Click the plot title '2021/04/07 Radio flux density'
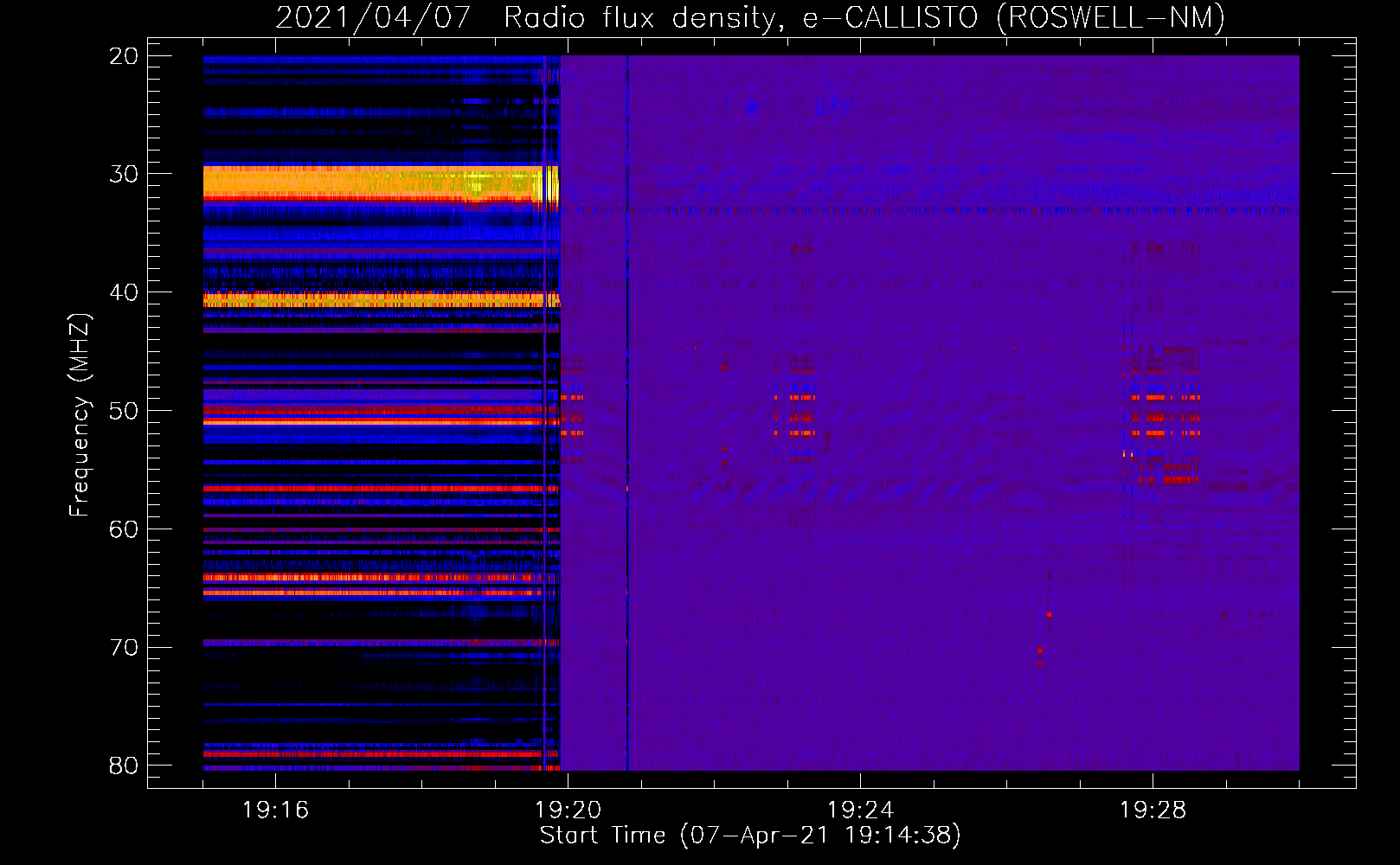Image resolution: width=1400 pixels, height=865 pixels. 526,18
